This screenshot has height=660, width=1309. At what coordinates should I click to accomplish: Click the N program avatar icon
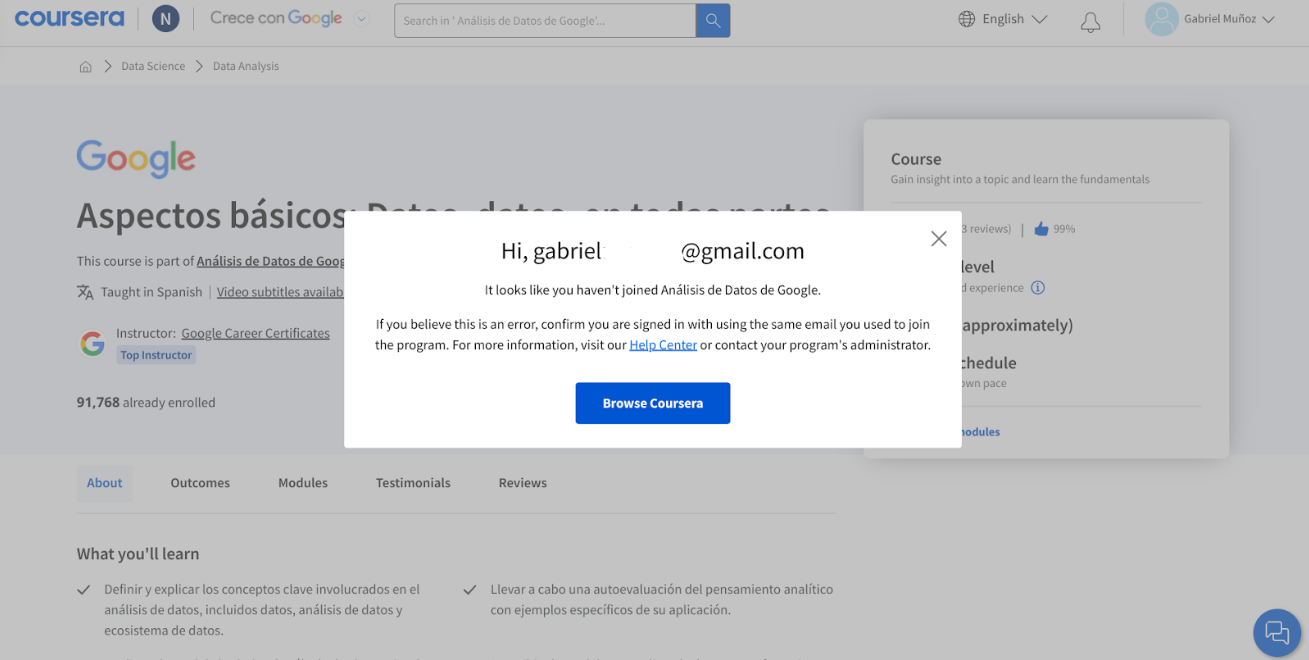[x=166, y=19]
